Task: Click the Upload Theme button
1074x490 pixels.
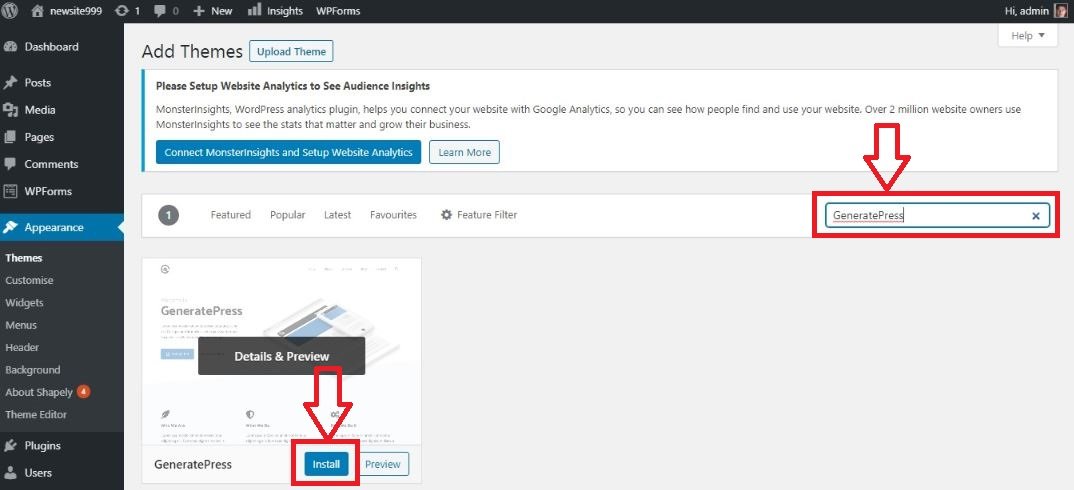Action: tap(291, 52)
